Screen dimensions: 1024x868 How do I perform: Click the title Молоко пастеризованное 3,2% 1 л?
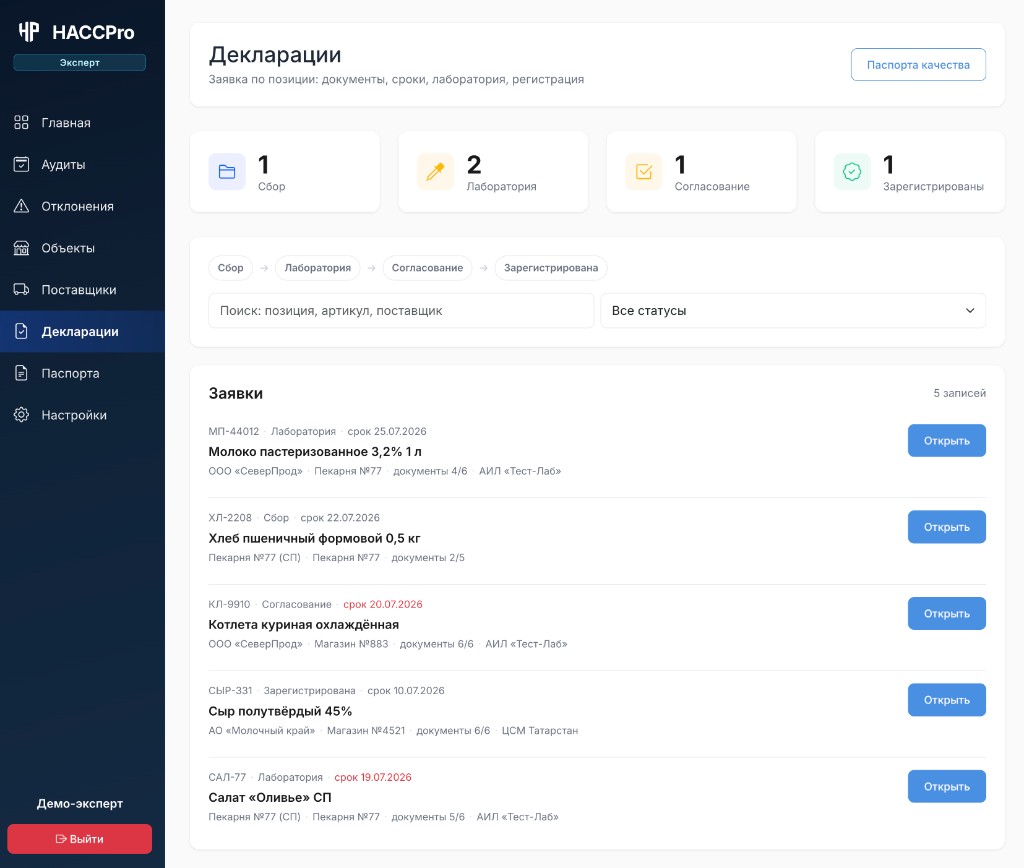[x=315, y=451]
